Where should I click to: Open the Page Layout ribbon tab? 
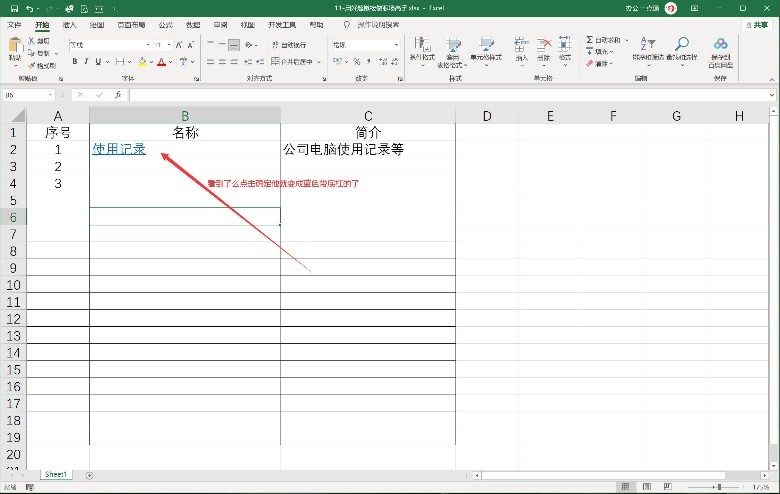click(131, 24)
